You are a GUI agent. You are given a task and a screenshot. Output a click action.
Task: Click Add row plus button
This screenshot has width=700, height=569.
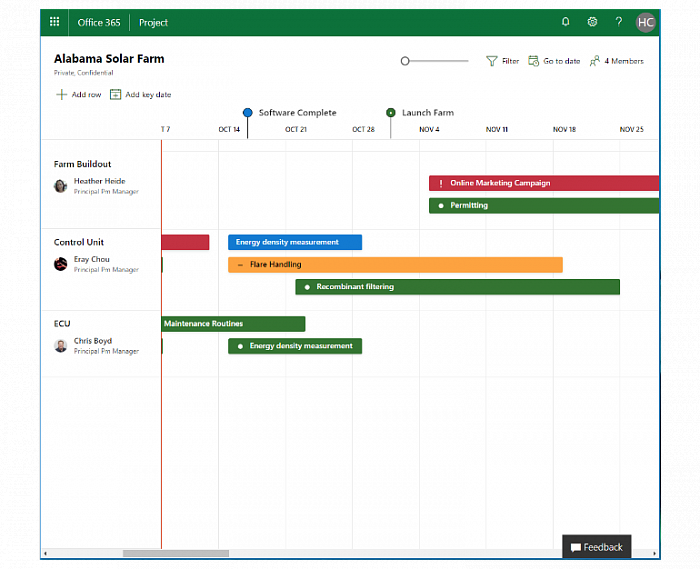coord(62,95)
